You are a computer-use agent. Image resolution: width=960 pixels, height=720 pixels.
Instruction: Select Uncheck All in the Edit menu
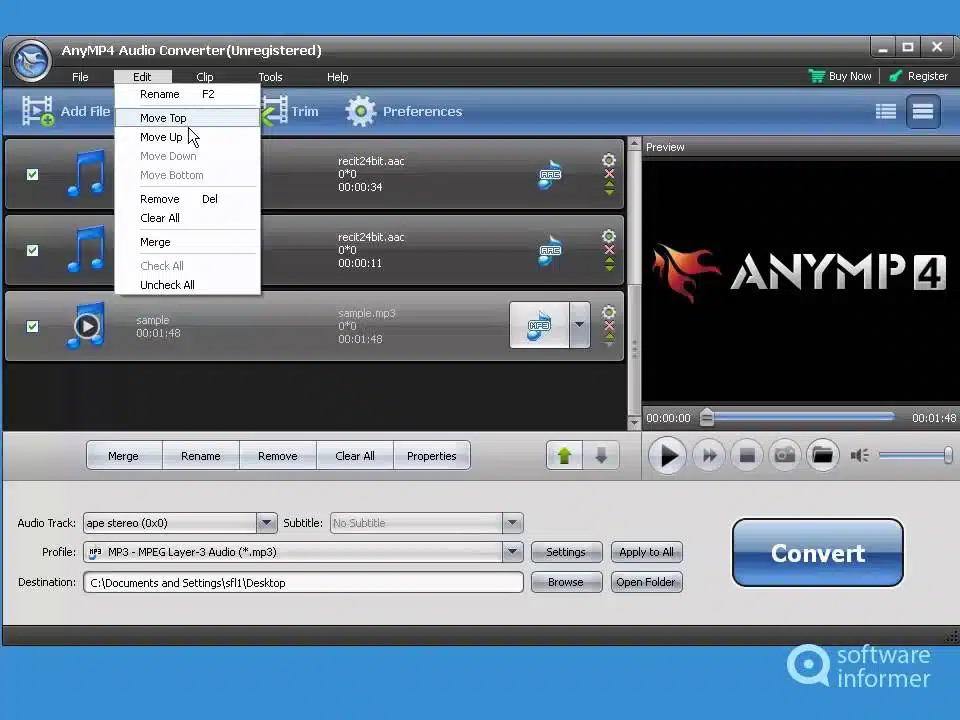point(167,285)
